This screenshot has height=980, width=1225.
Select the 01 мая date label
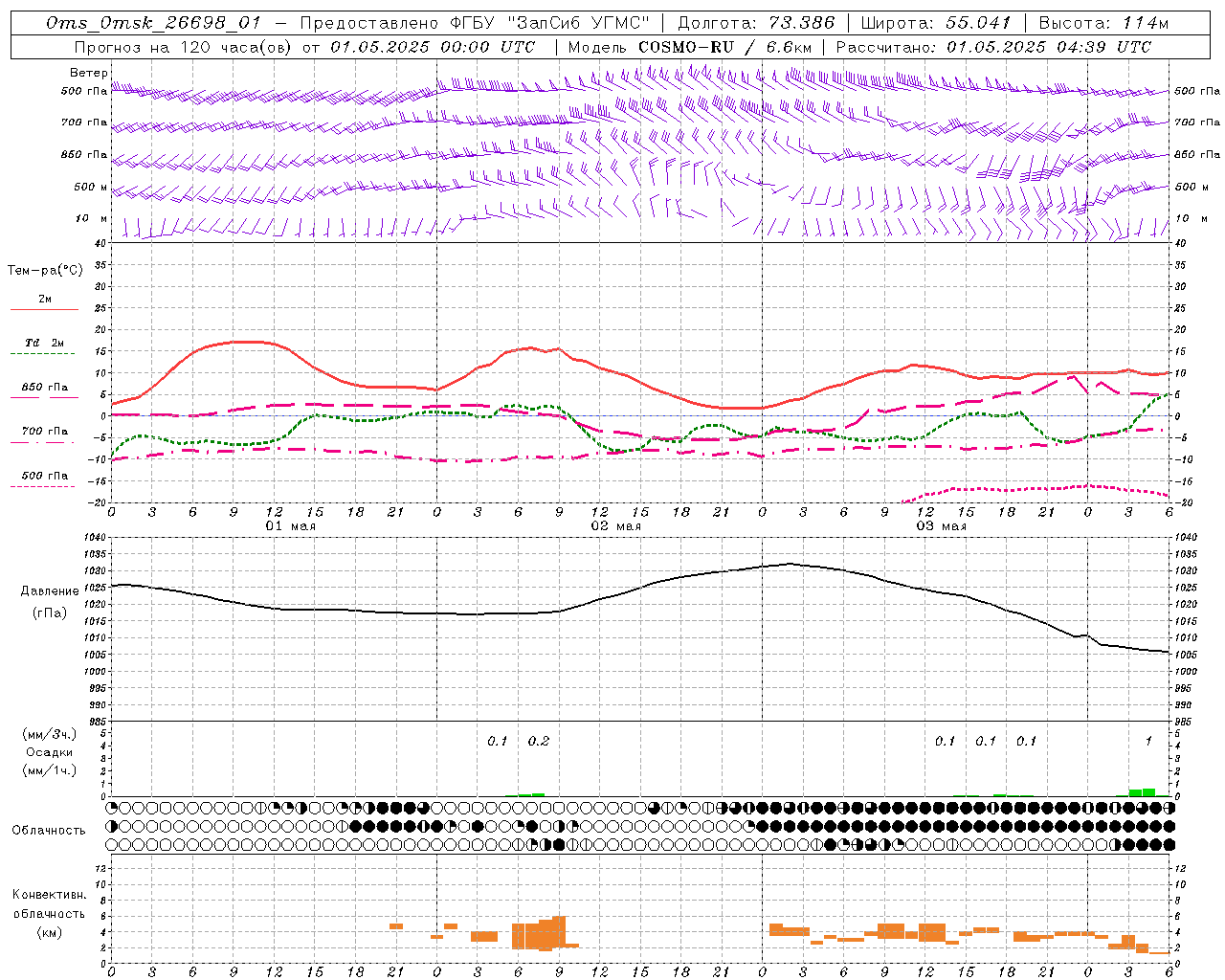point(290,526)
